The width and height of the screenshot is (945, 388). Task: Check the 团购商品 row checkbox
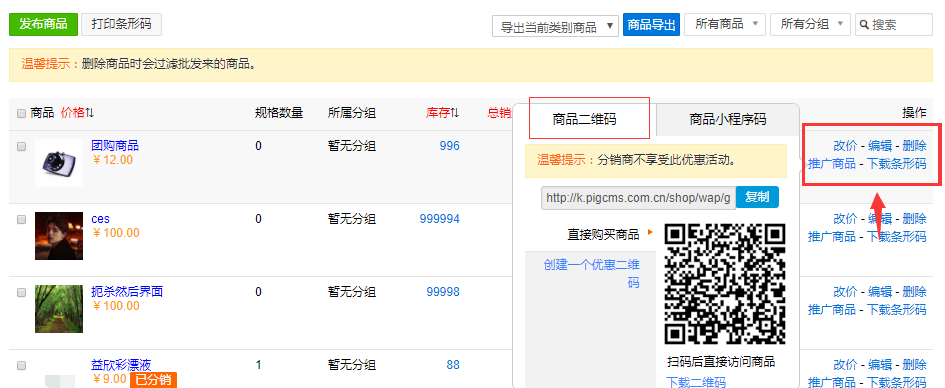pyautogui.click(x=22, y=146)
